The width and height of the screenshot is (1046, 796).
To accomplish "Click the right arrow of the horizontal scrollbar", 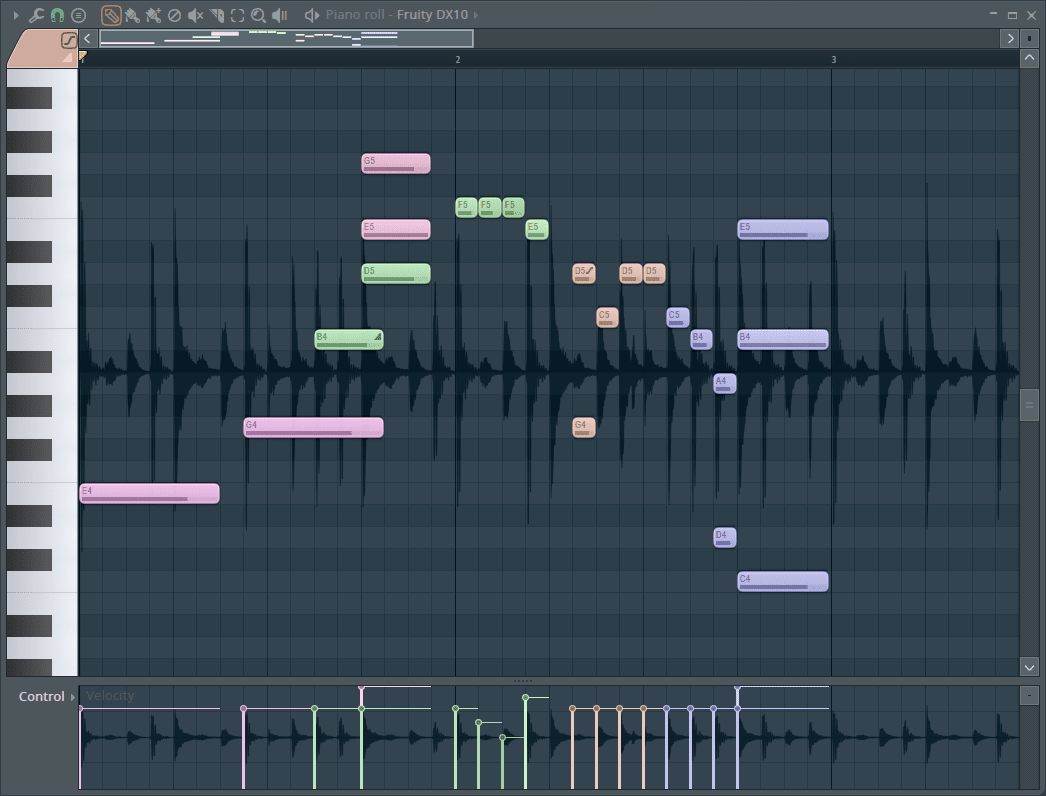I will coord(1010,38).
